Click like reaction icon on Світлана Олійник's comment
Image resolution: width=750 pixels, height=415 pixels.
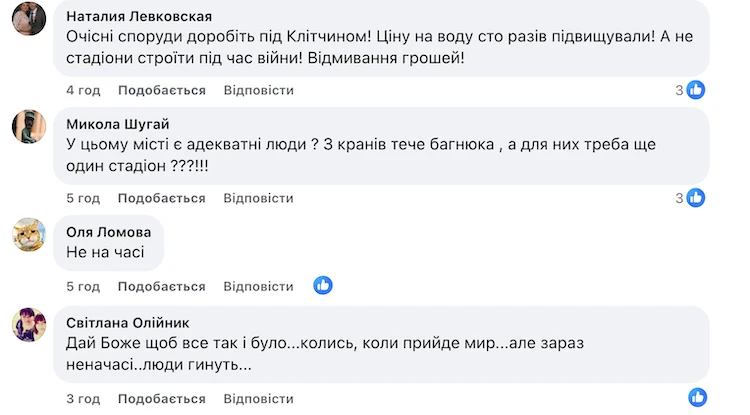696,397
